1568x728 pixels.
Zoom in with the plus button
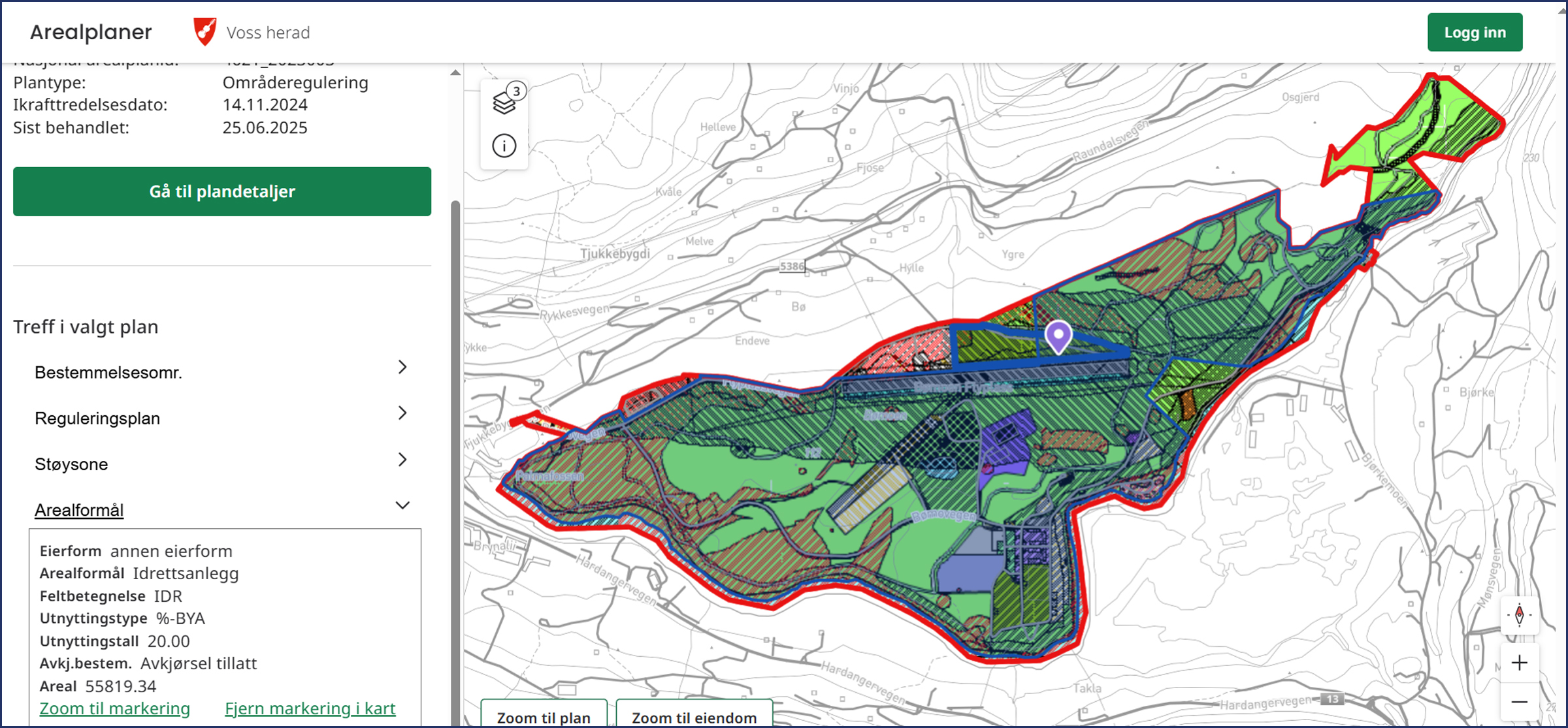click(x=1519, y=663)
